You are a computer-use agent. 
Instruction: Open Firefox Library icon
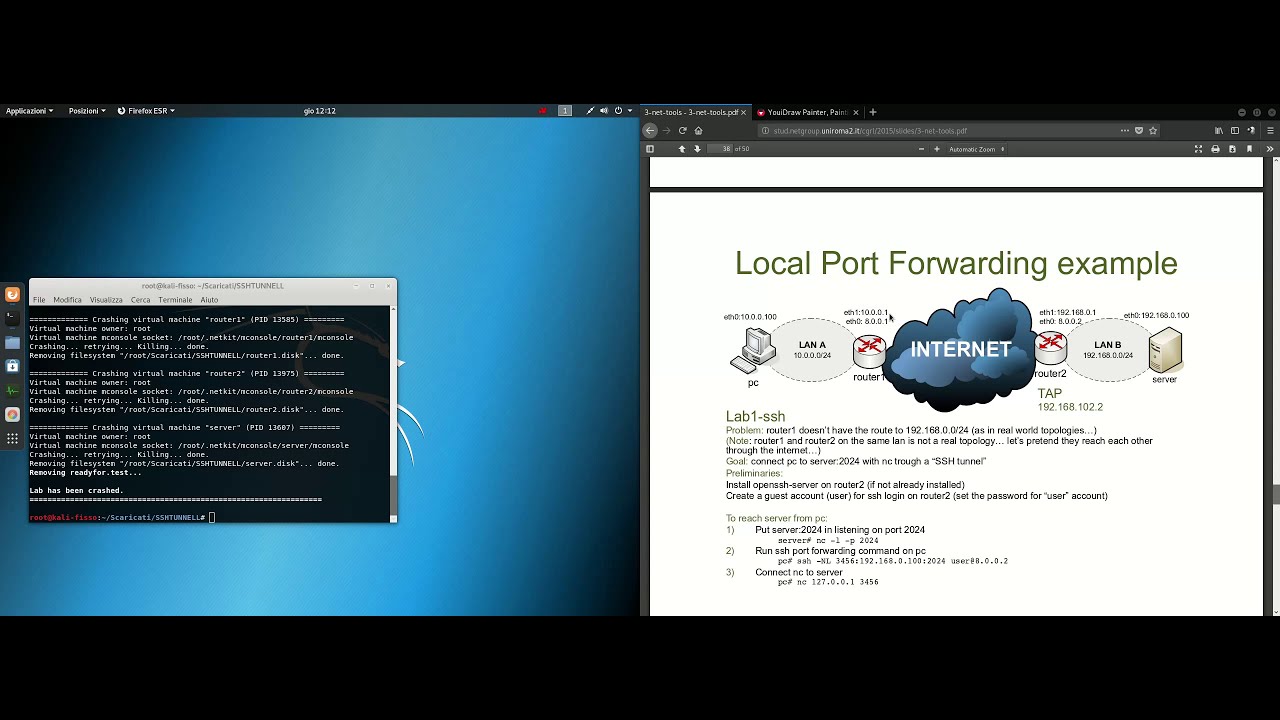[x=1219, y=130]
